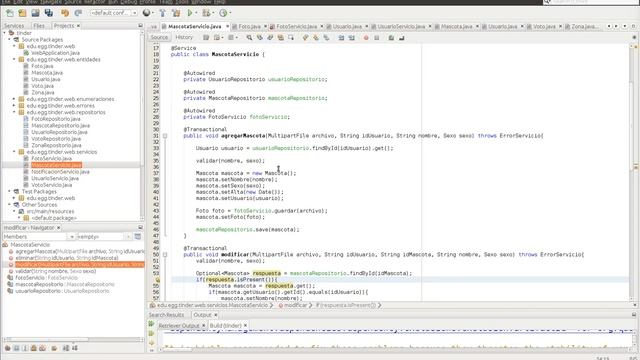Jump to Previous Bookmark in editor toolbar
This screenshot has height=360, width=640.
(x=305, y=38)
